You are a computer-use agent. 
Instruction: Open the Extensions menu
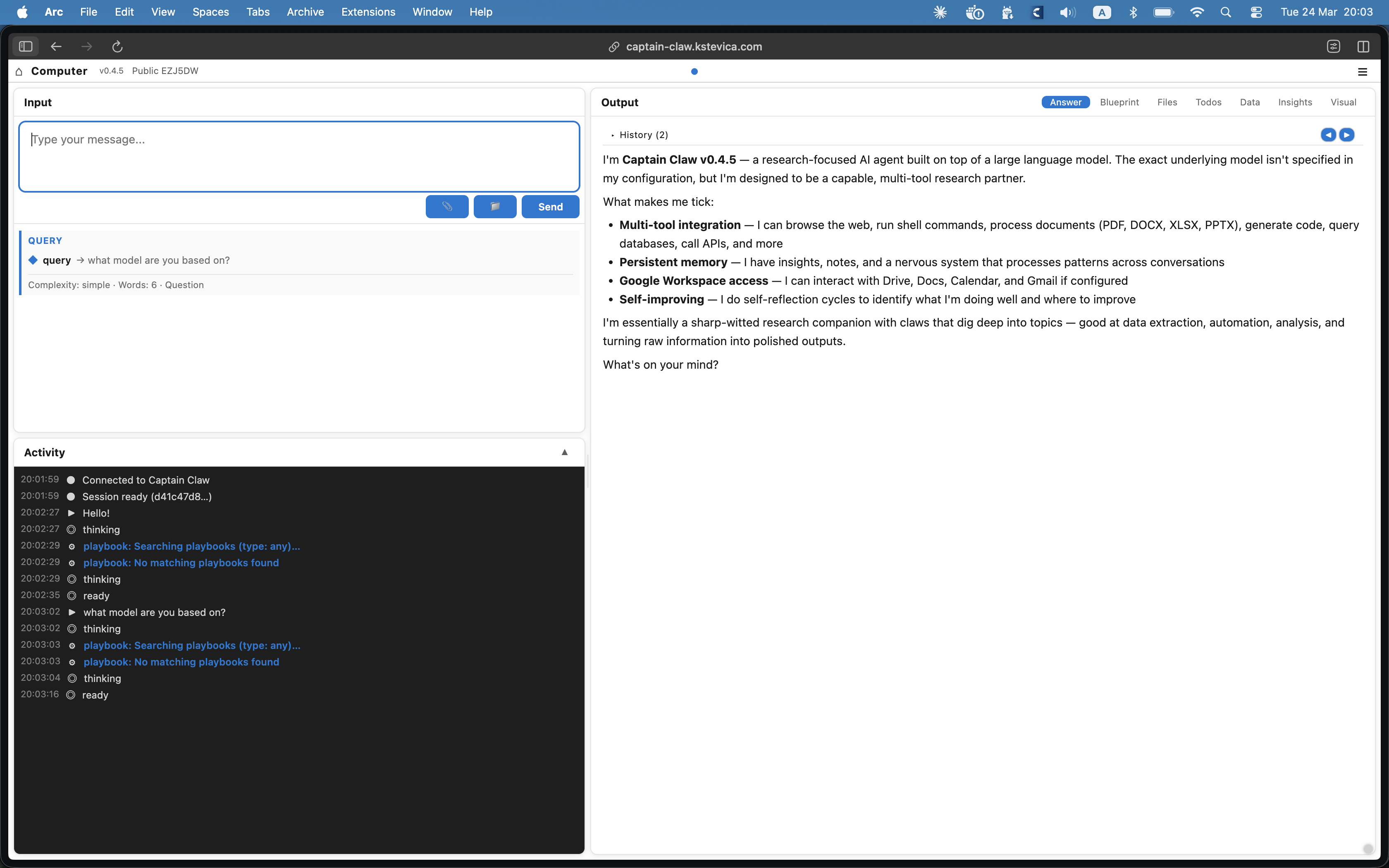point(368,12)
